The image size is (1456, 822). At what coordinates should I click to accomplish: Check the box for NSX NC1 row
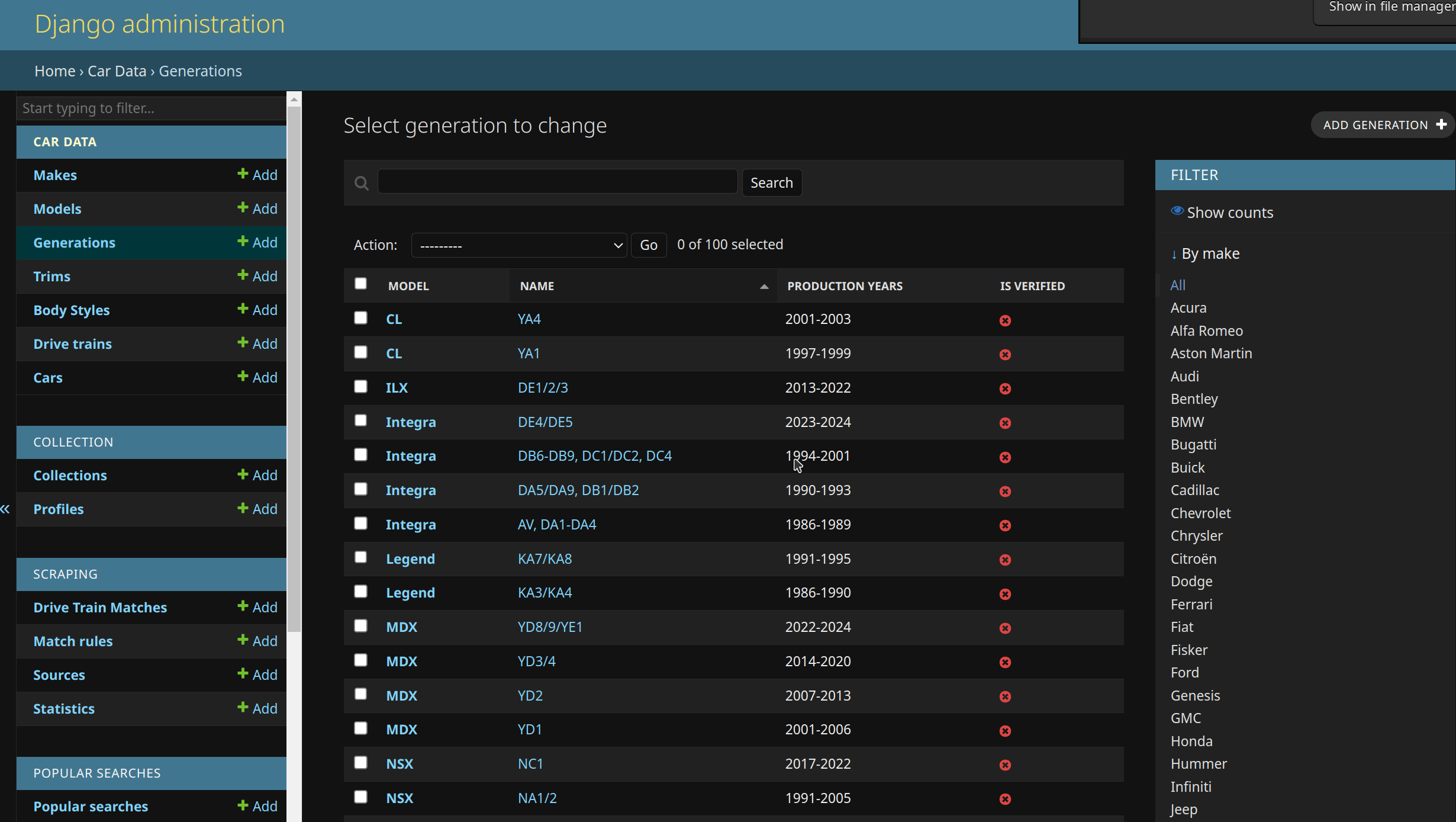[360, 763]
